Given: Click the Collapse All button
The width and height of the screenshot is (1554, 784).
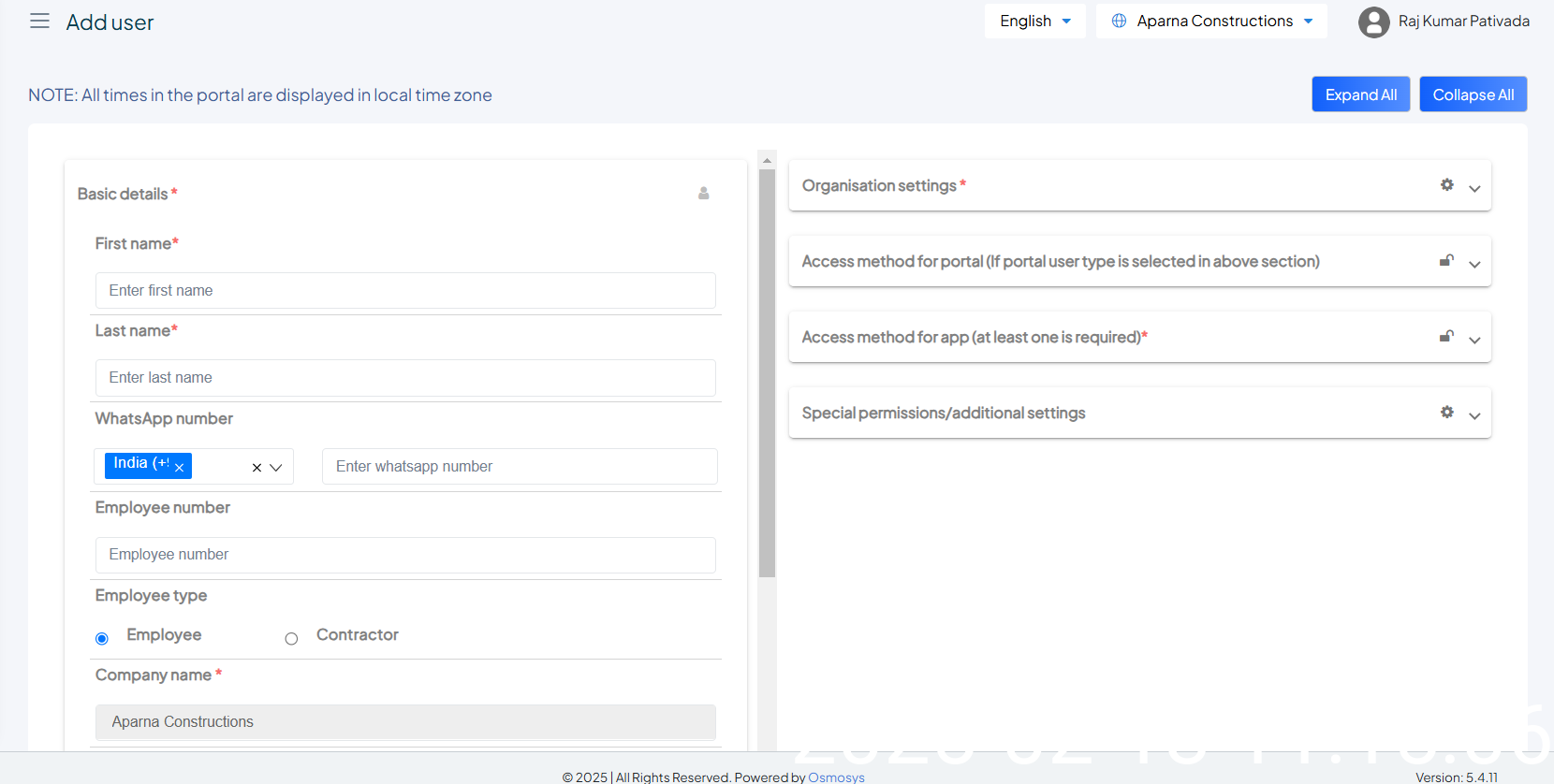Looking at the screenshot, I should coord(1473,94).
